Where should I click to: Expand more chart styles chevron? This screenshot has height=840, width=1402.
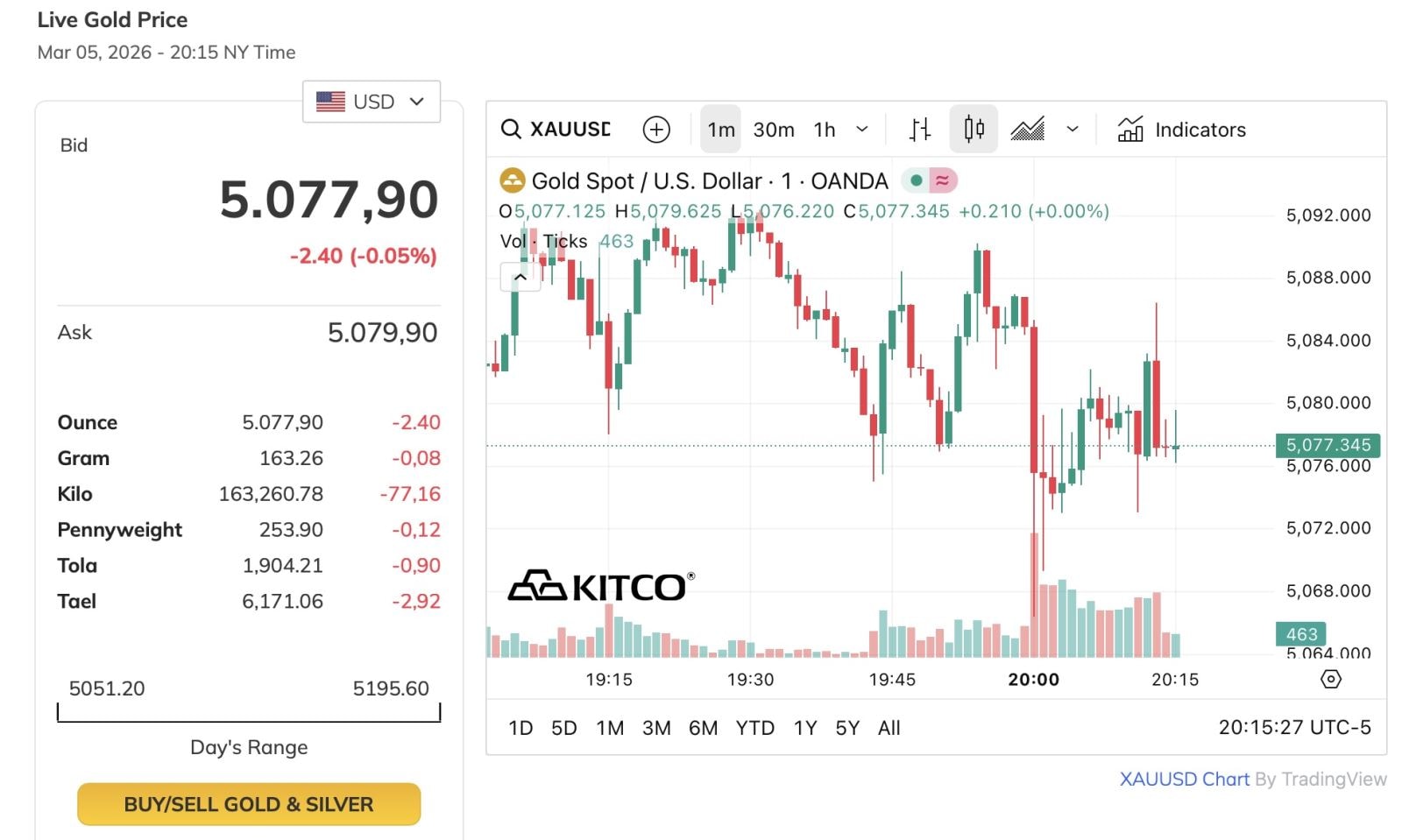[x=1072, y=130]
